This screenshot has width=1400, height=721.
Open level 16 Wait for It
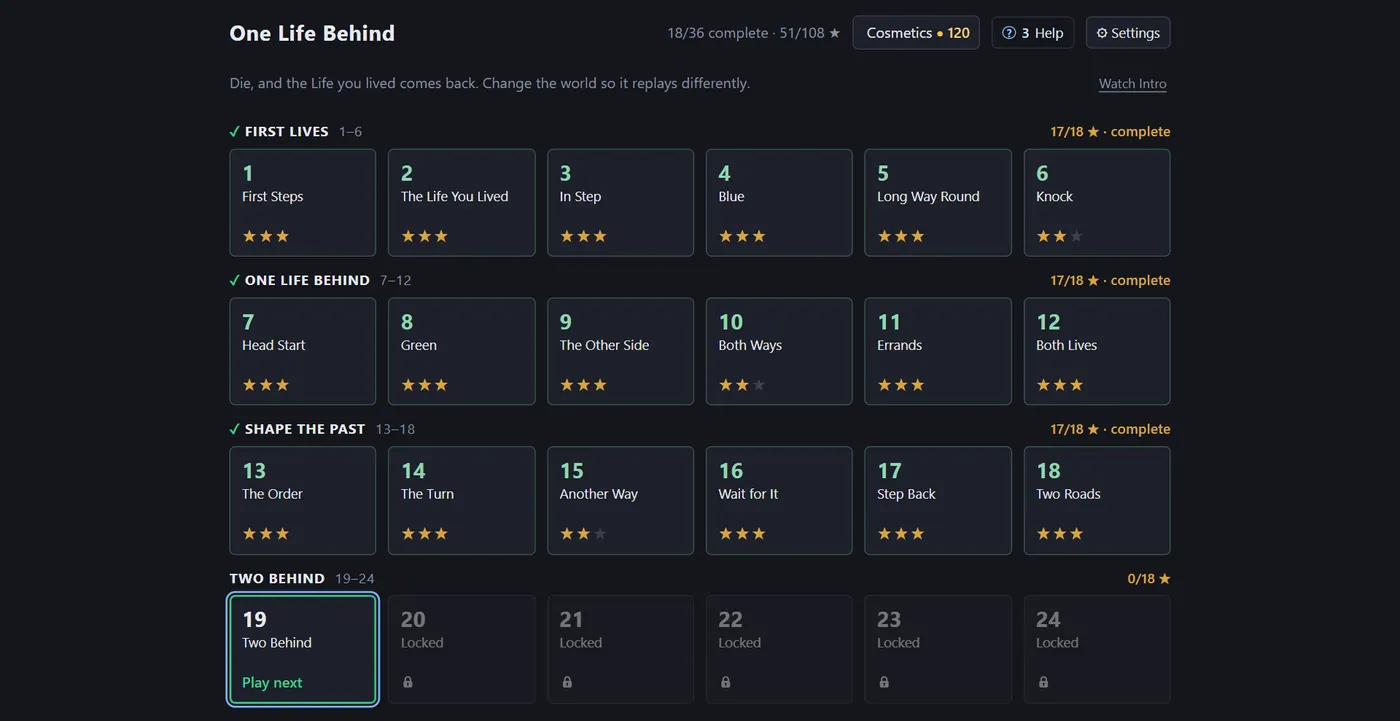pos(779,500)
